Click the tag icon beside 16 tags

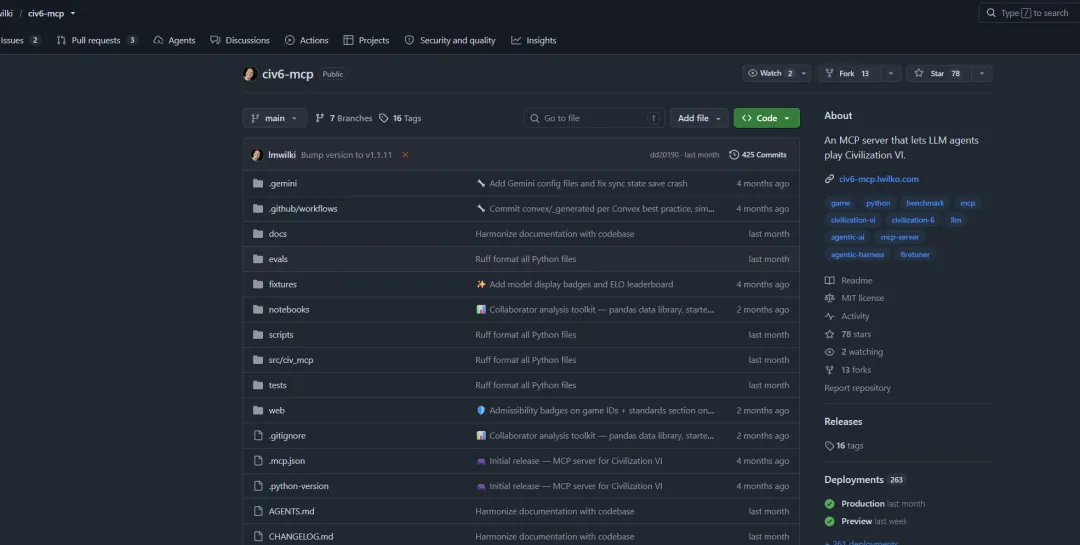[x=829, y=446]
